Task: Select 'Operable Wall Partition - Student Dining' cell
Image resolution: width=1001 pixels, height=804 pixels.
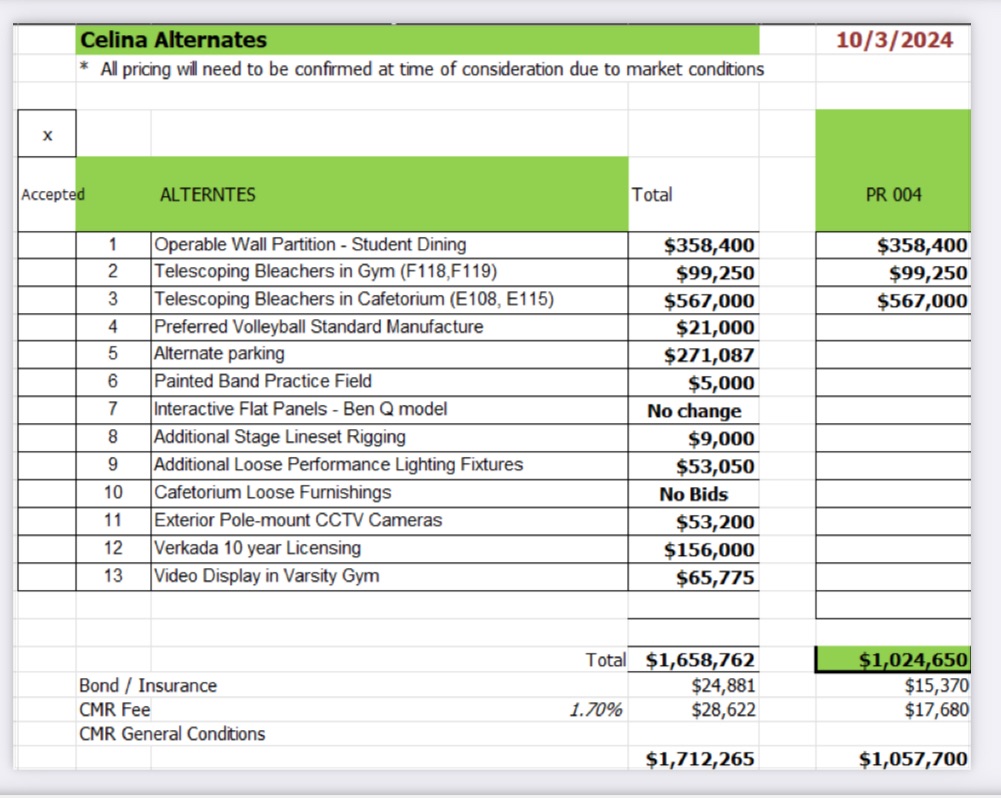Action: click(388, 245)
